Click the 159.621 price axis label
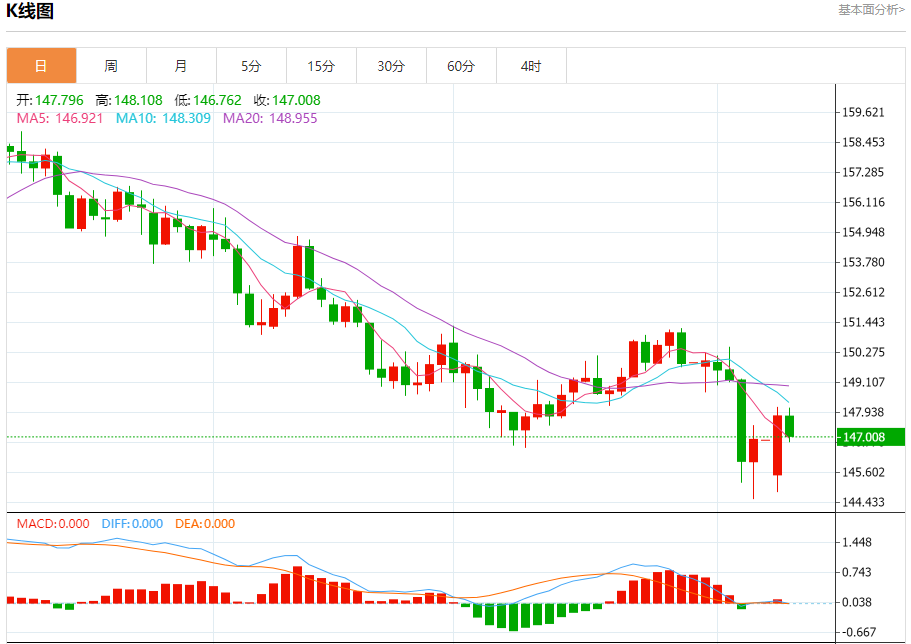Image resolution: width=911 pixels, height=644 pixels. tap(863, 112)
